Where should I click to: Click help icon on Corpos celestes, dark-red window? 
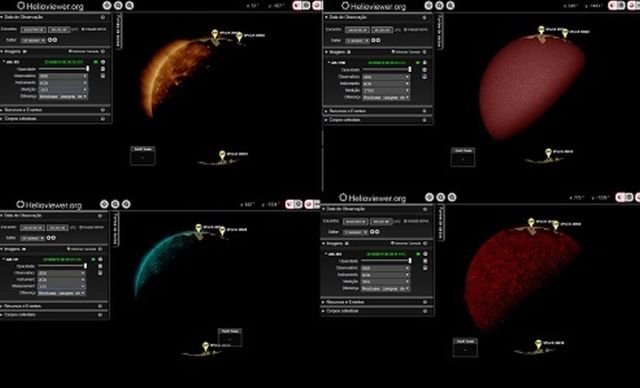(425, 311)
